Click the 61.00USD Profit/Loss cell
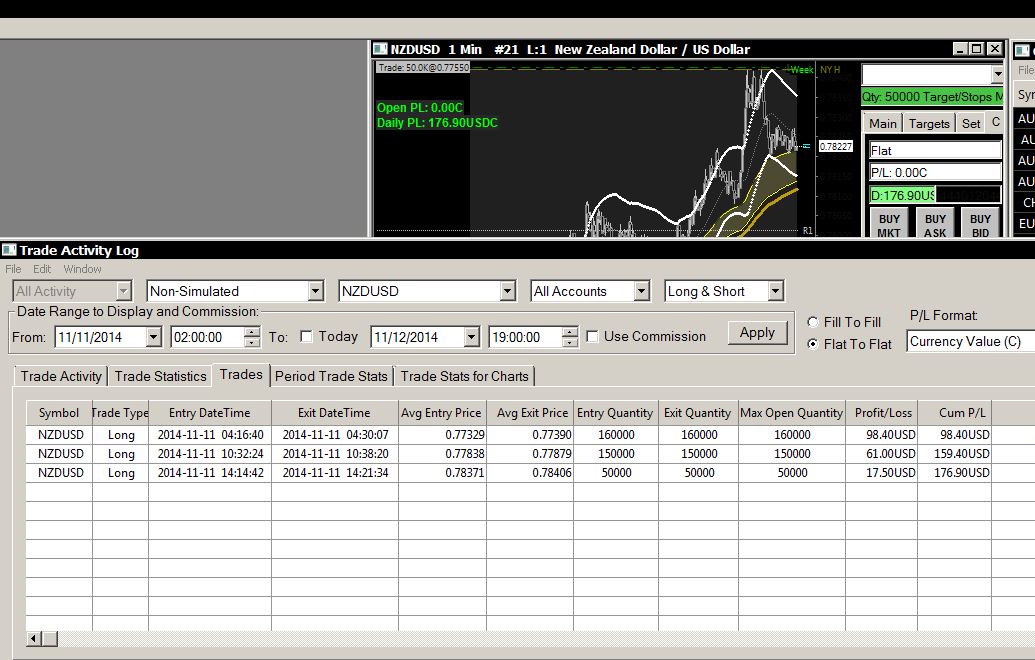The height and width of the screenshot is (660, 1035). tap(882, 454)
